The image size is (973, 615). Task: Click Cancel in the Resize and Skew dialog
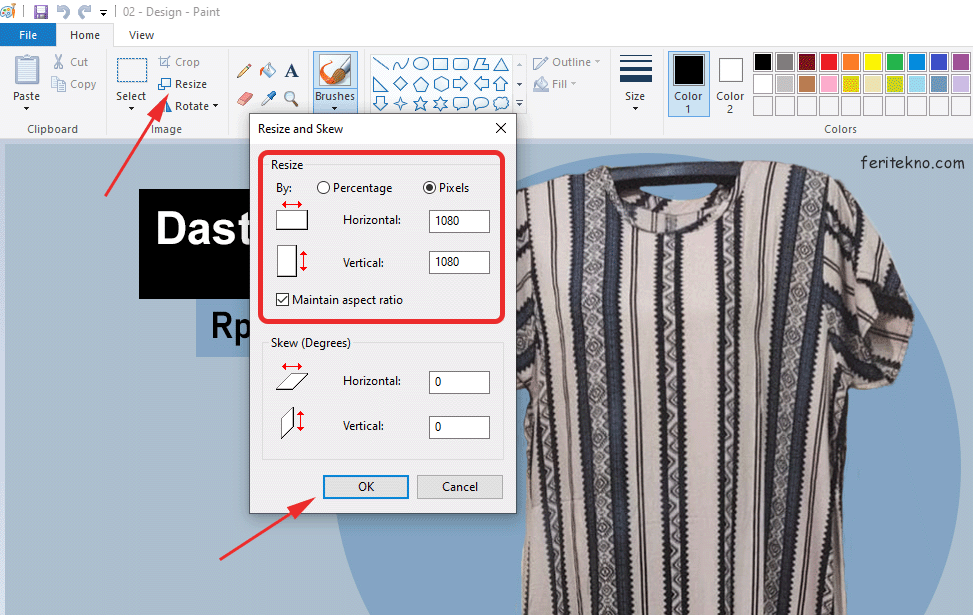[460, 487]
